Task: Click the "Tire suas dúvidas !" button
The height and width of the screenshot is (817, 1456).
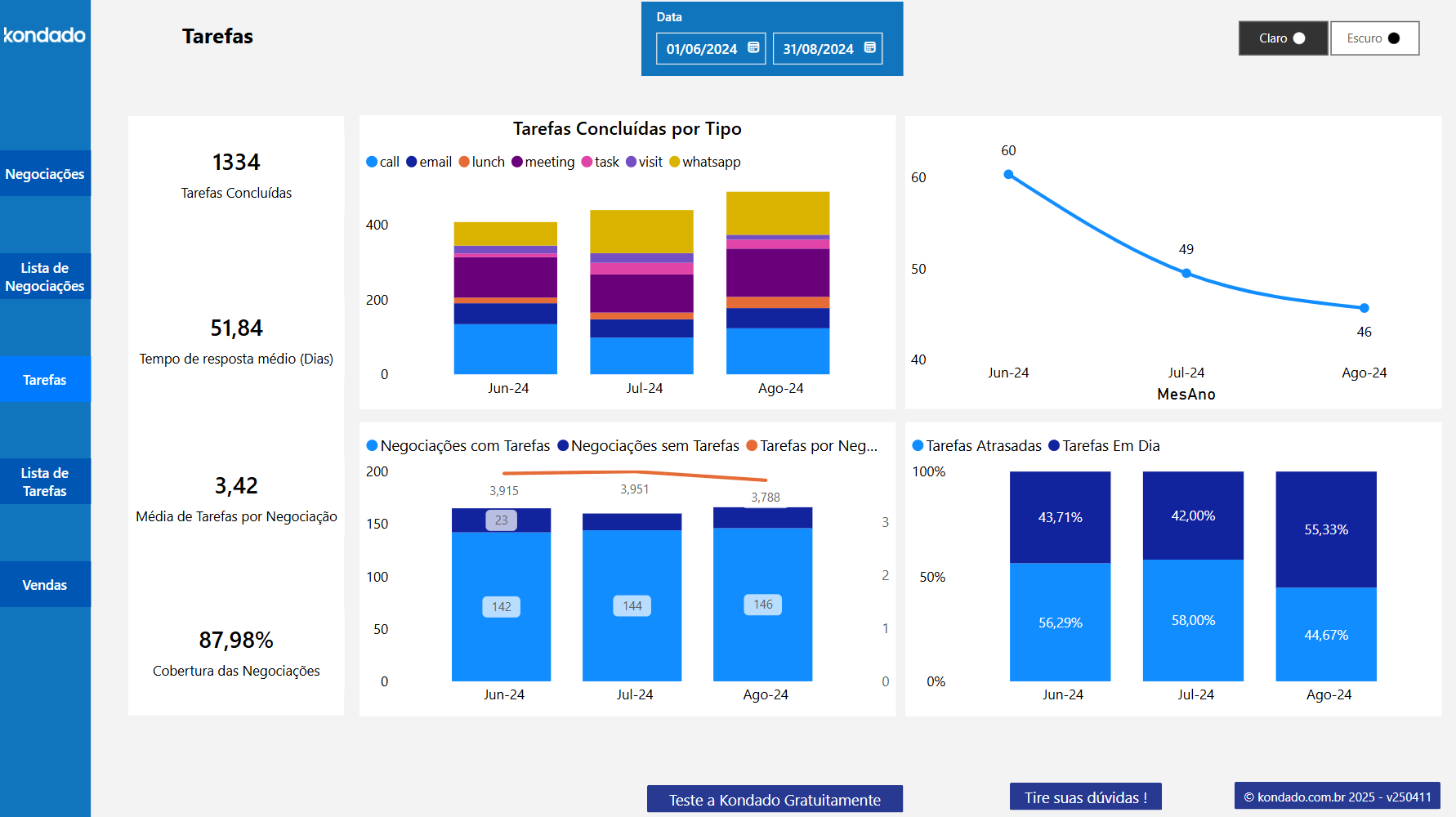Action: click(x=1085, y=797)
